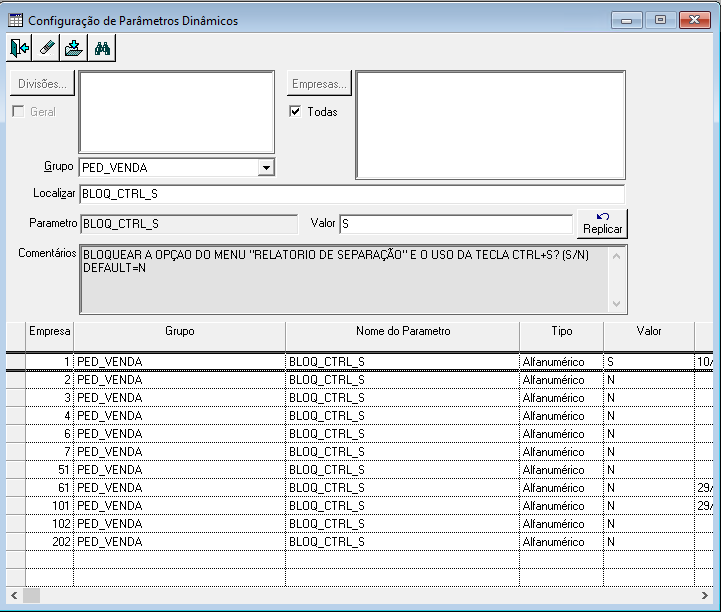The height and width of the screenshot is (612, 721).
Task: Click the exit door toolbar icon
Action: pyautogui.click(x=19, y=48)
